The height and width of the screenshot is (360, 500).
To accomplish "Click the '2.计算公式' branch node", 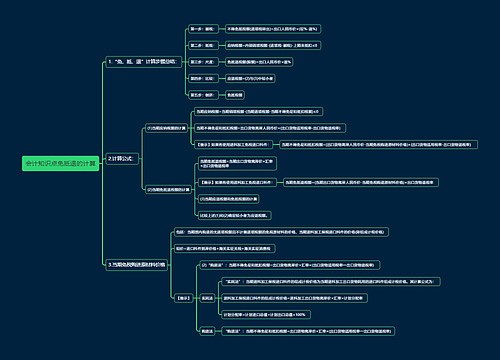I will coord(122,159).
